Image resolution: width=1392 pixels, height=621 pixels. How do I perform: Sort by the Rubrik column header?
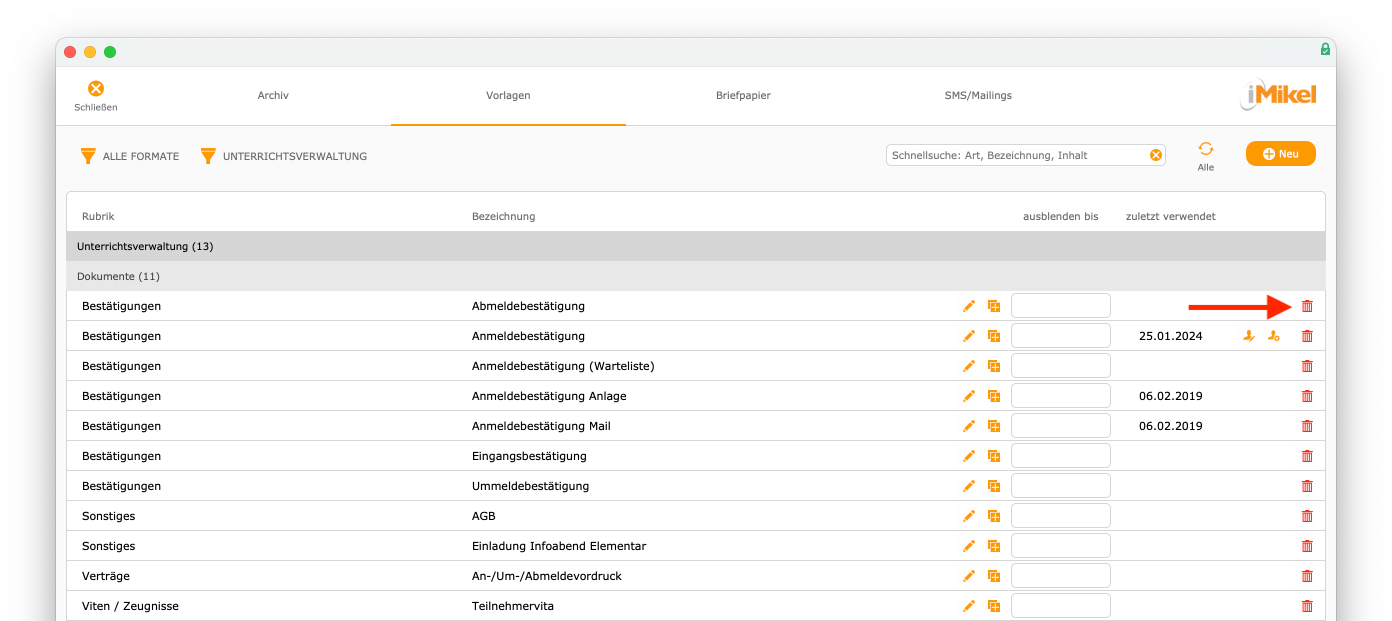tap(98, 217)
